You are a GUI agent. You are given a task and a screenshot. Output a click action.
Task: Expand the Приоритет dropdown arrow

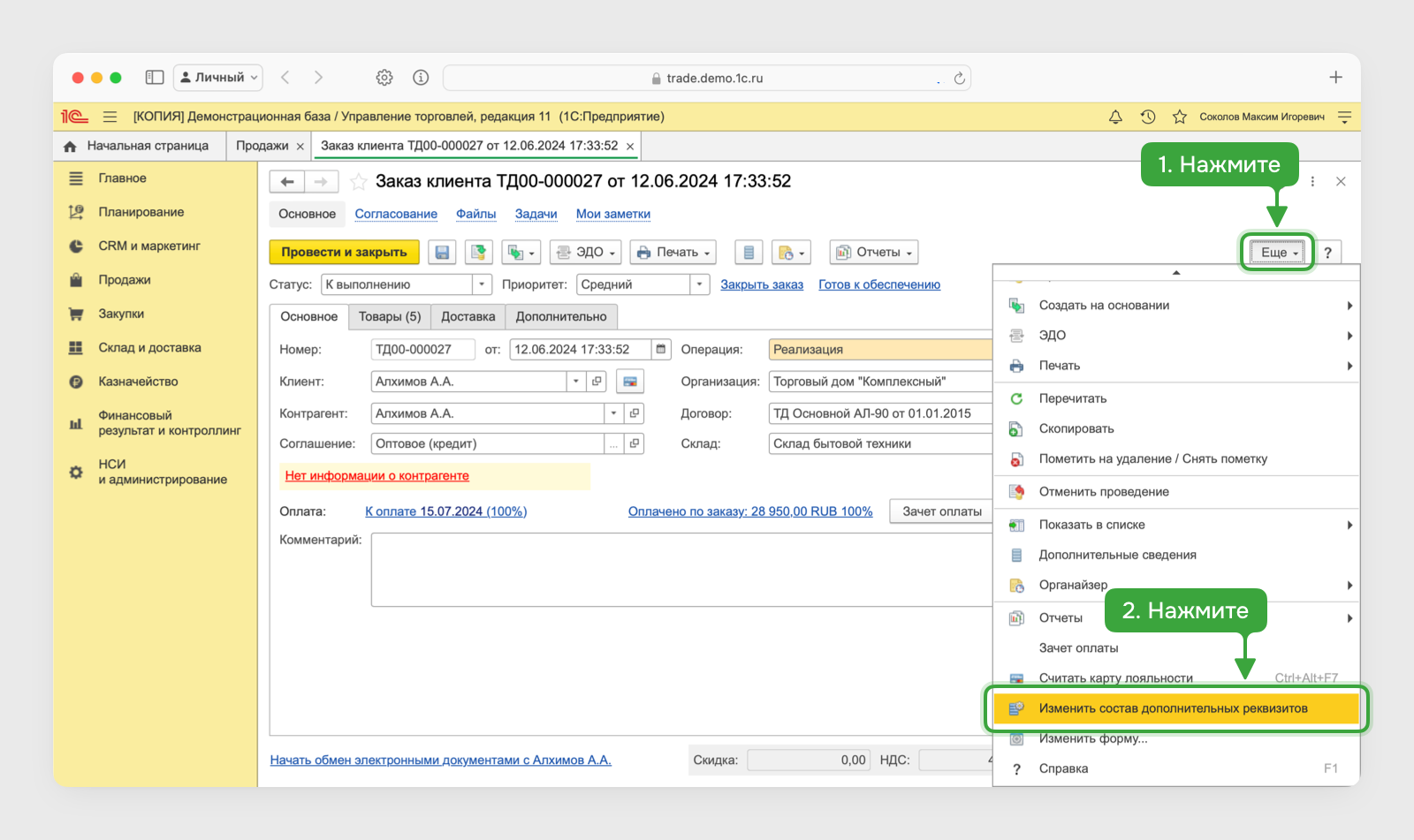tap(700, 284)
